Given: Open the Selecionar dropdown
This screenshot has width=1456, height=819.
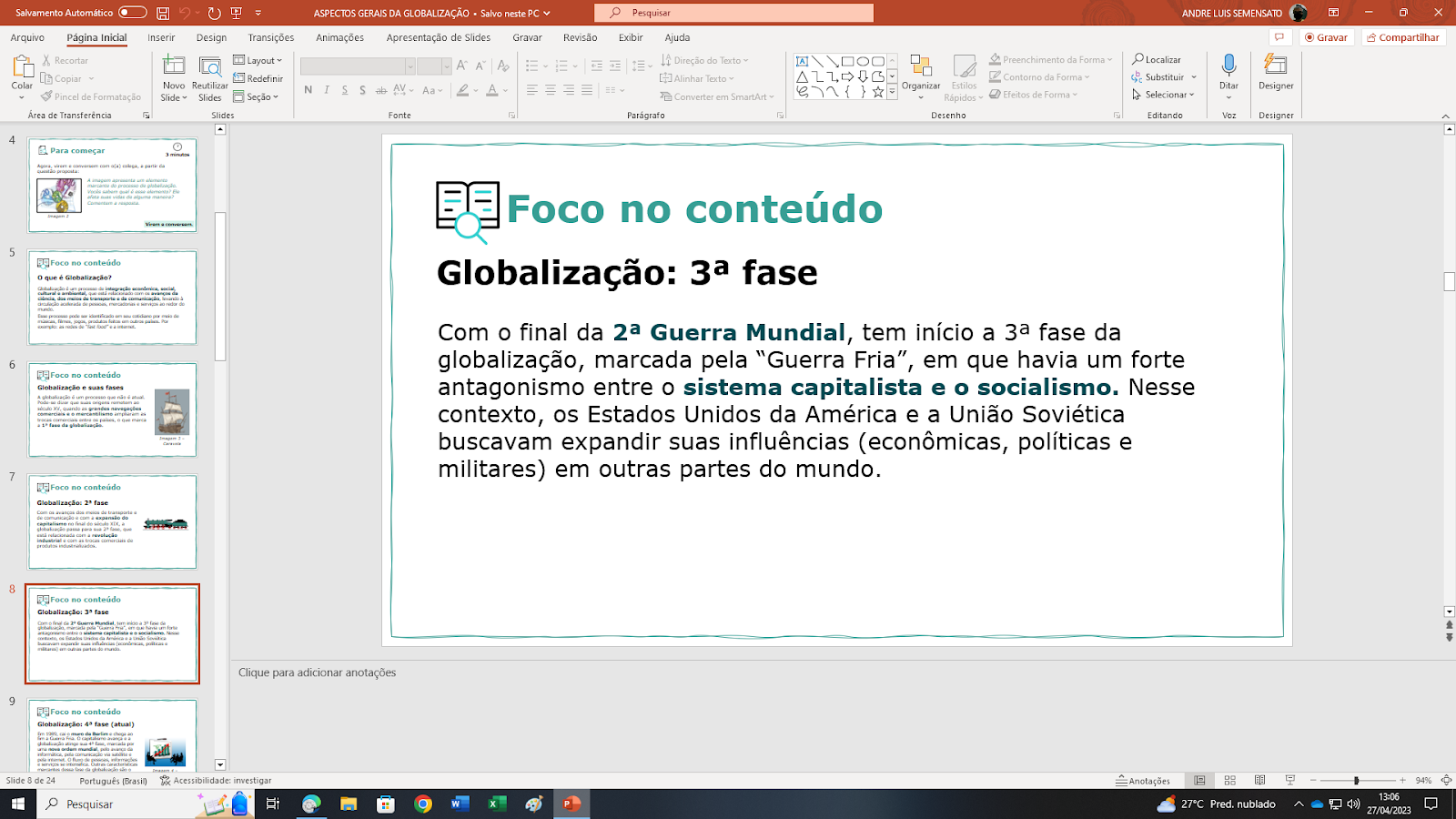Looking at the screenshot, I should (1164, 95).
